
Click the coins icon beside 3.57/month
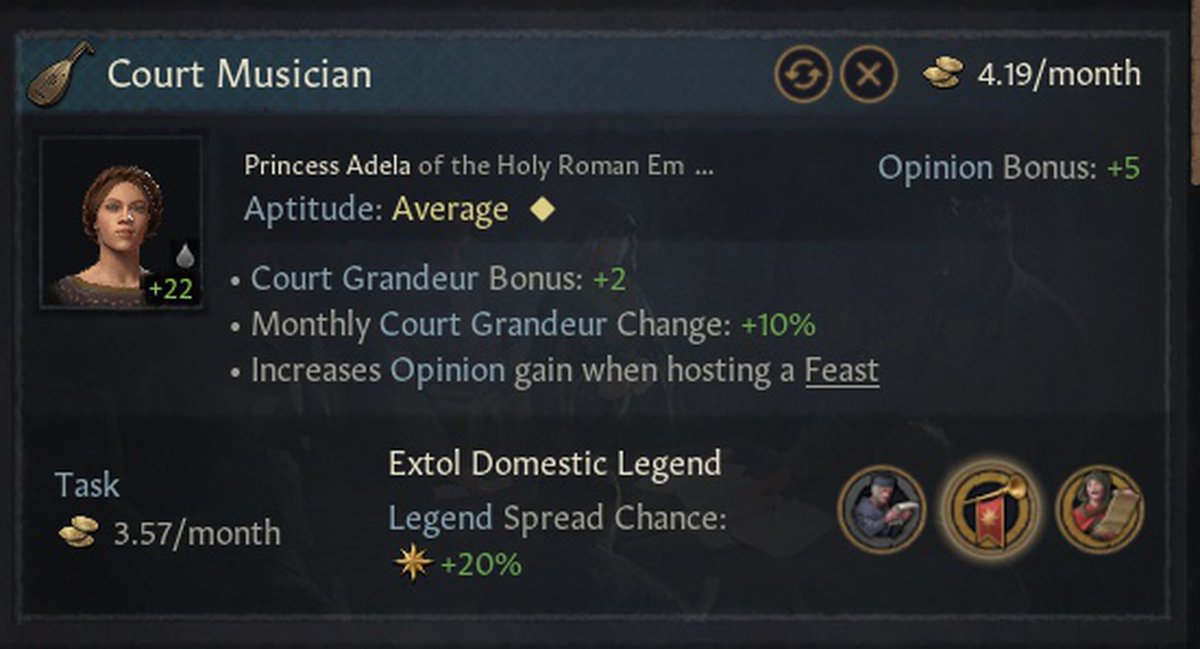pyautogui.click(x=79, y=532)
